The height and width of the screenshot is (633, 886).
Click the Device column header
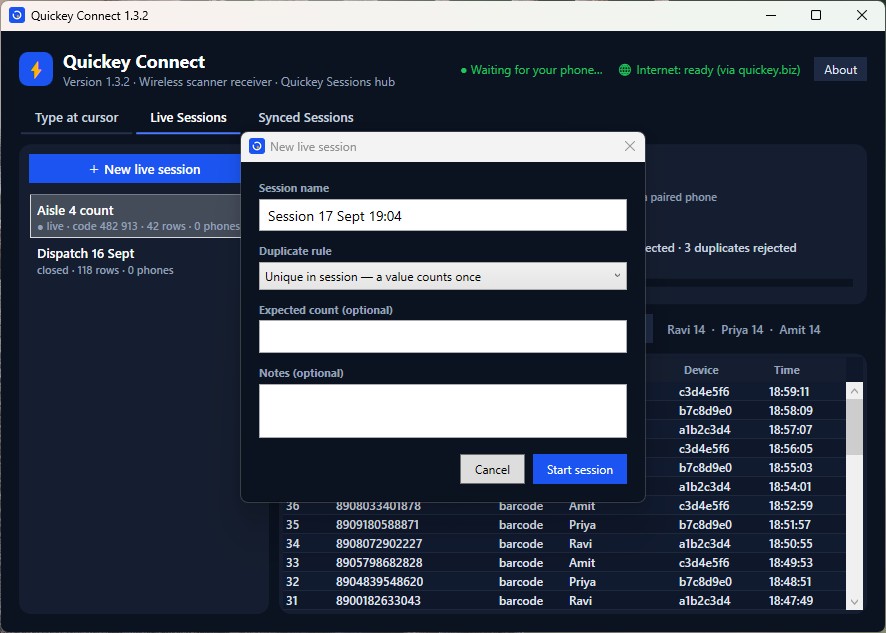(x=701, y=370)
